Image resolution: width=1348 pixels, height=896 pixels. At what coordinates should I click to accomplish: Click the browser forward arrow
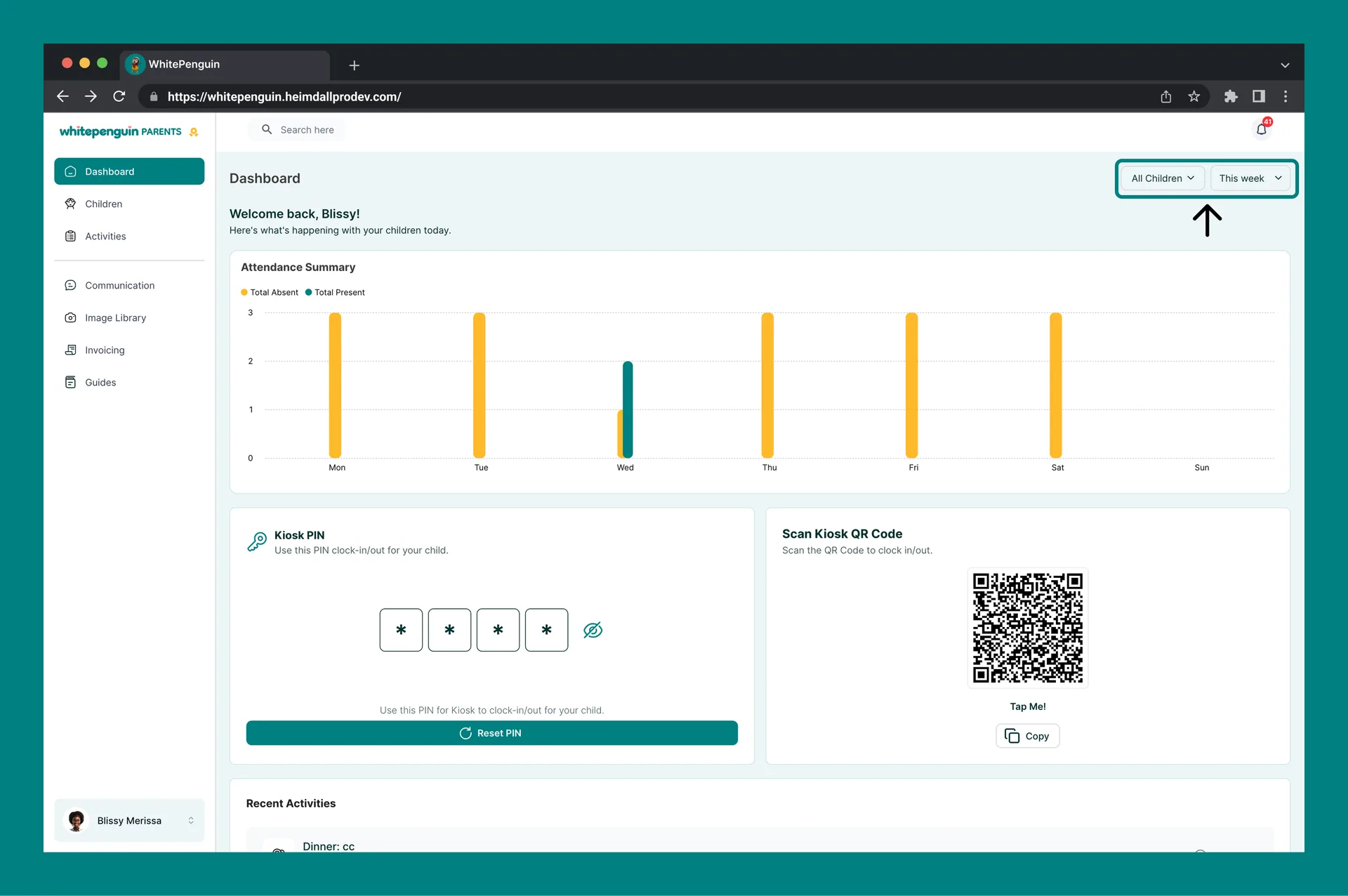[91, 96]
